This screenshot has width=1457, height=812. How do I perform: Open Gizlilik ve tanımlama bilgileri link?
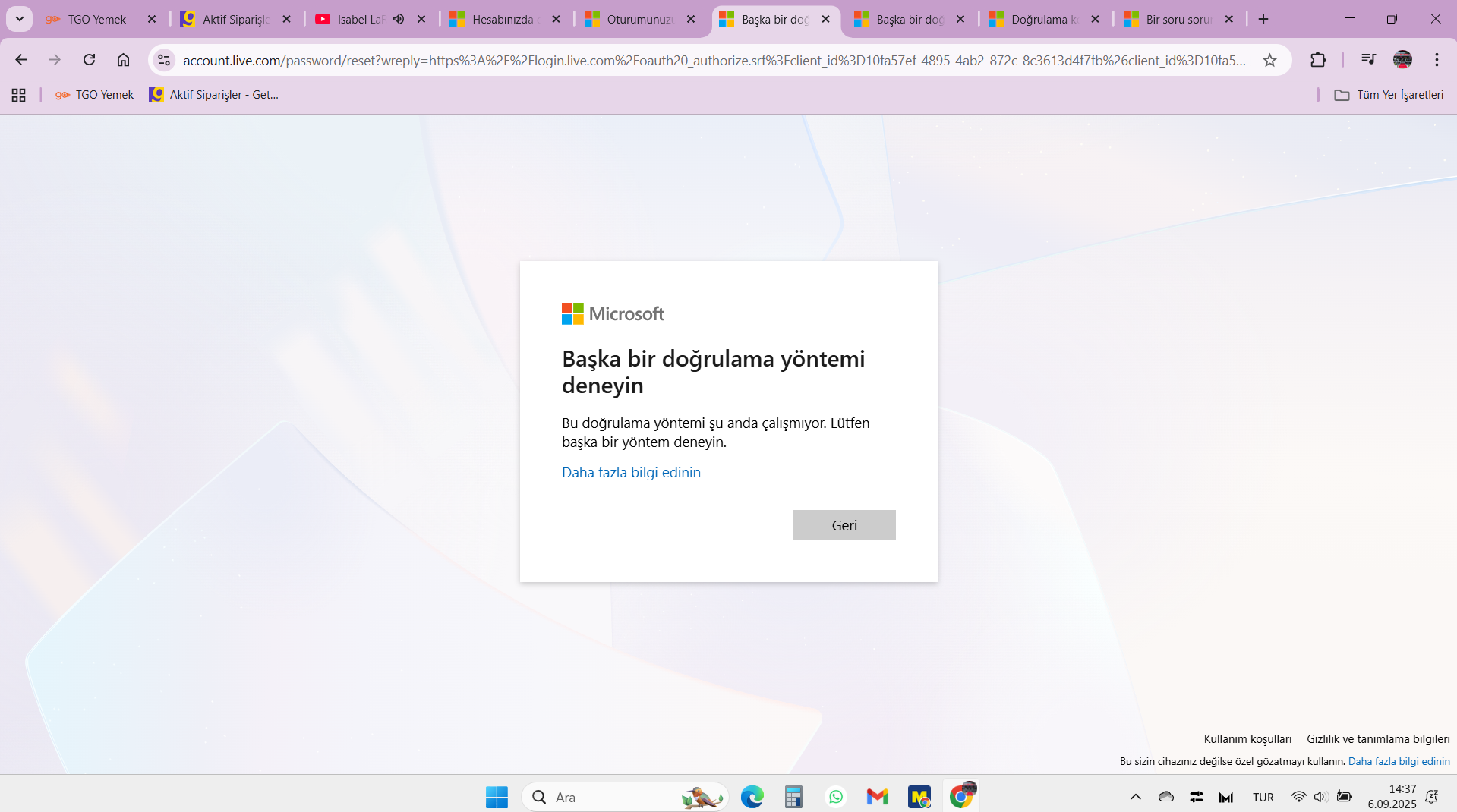1378,739
